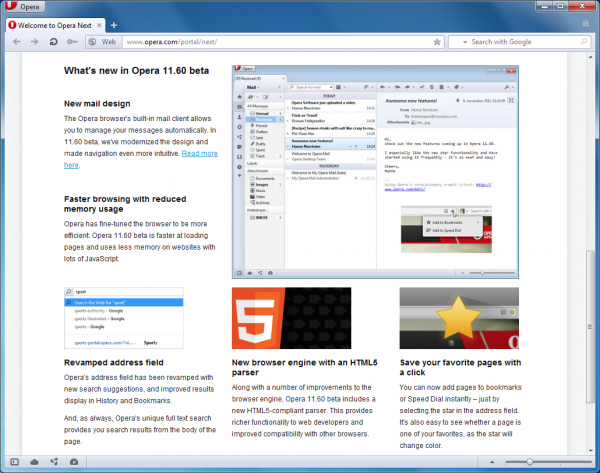Viewport: 600px width, 473px height.
Task: Bookmark page with address bar star
Action: point(437,42)
